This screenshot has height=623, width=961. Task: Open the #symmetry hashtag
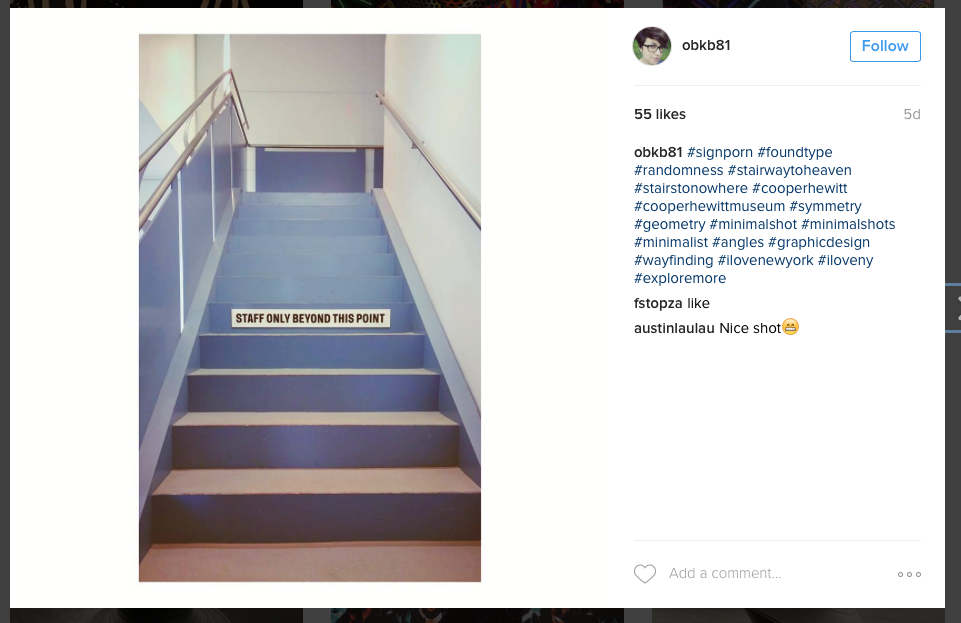click(x=825, y=206)
